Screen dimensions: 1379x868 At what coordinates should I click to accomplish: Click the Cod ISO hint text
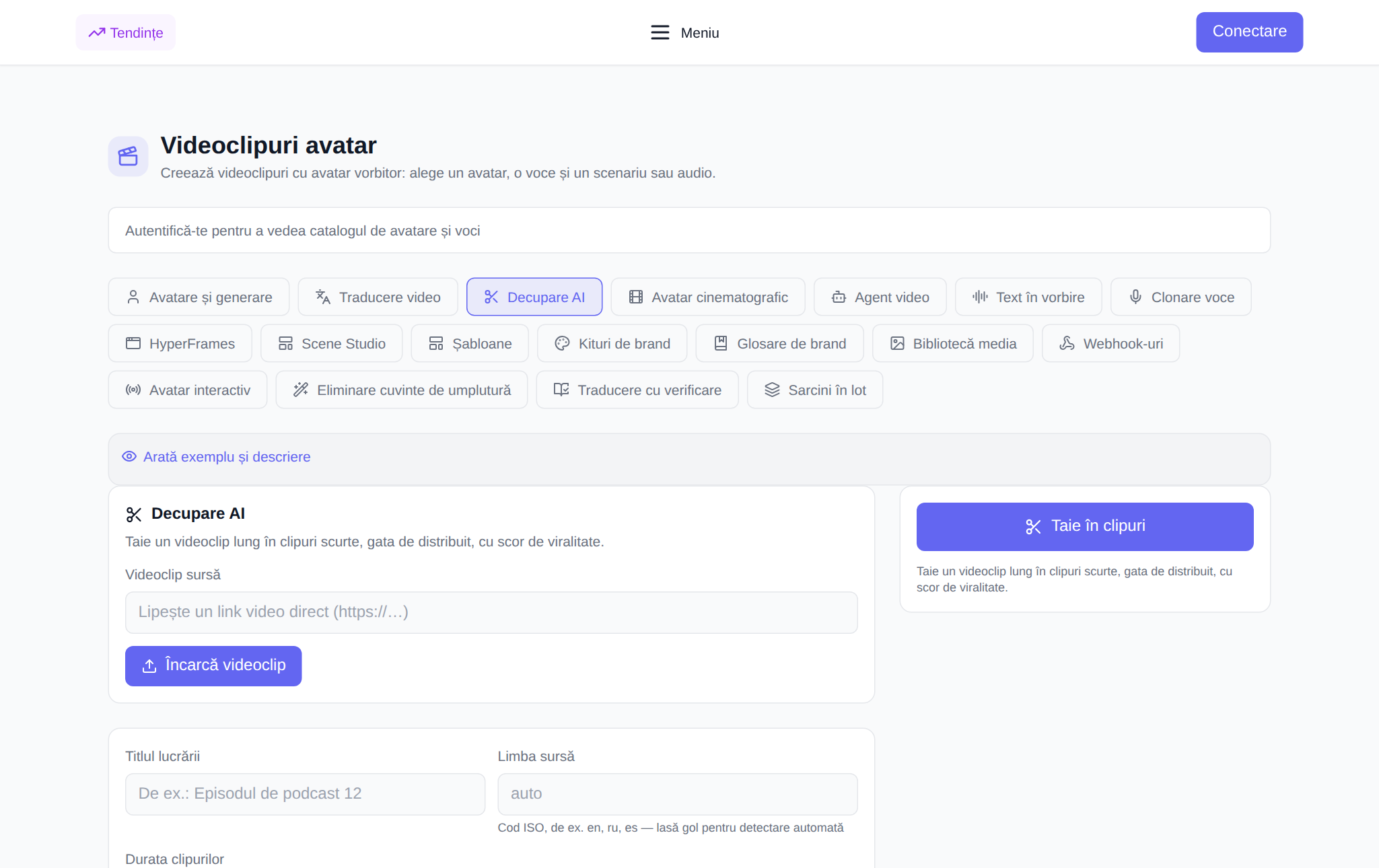[670, 828]
